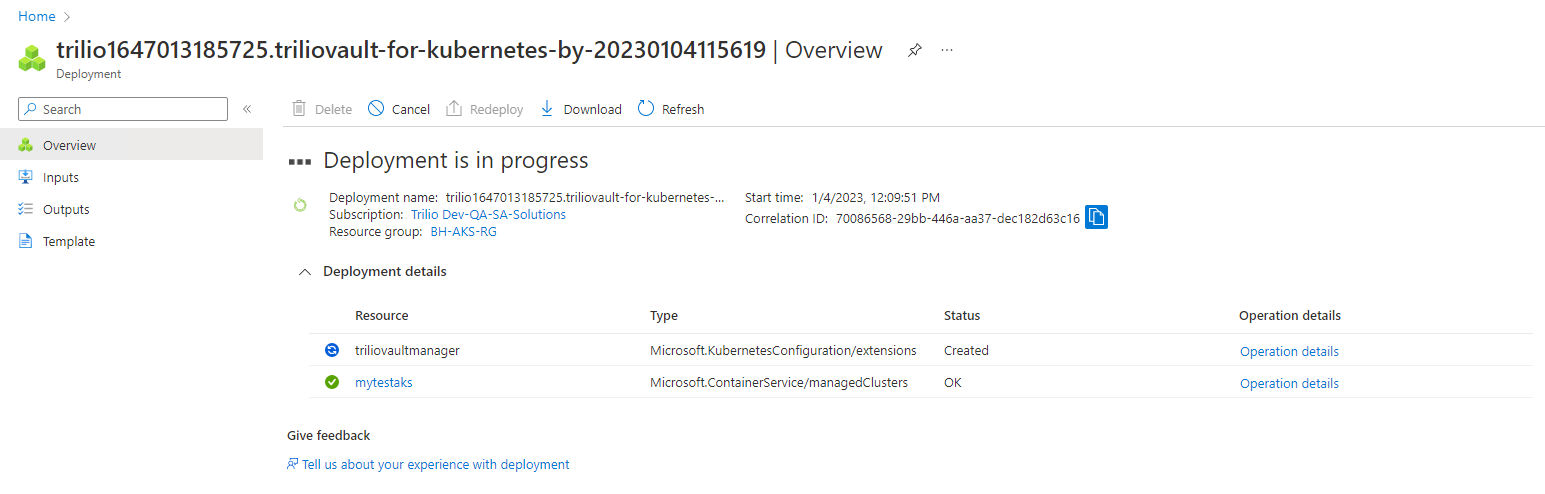Download the deployment from toolbar
This screenshot has height=494, width=1545.
coord(581,109)
